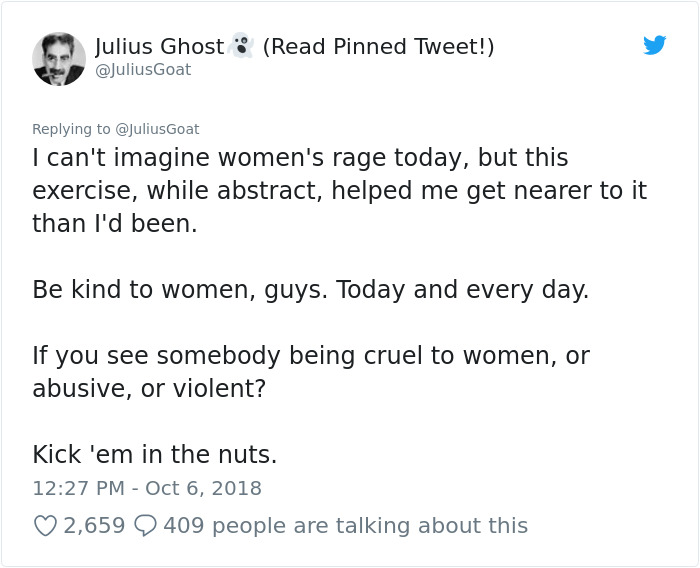Click the reply speech bubble icon
Viewport: 700px width, 568px height.
145,525
